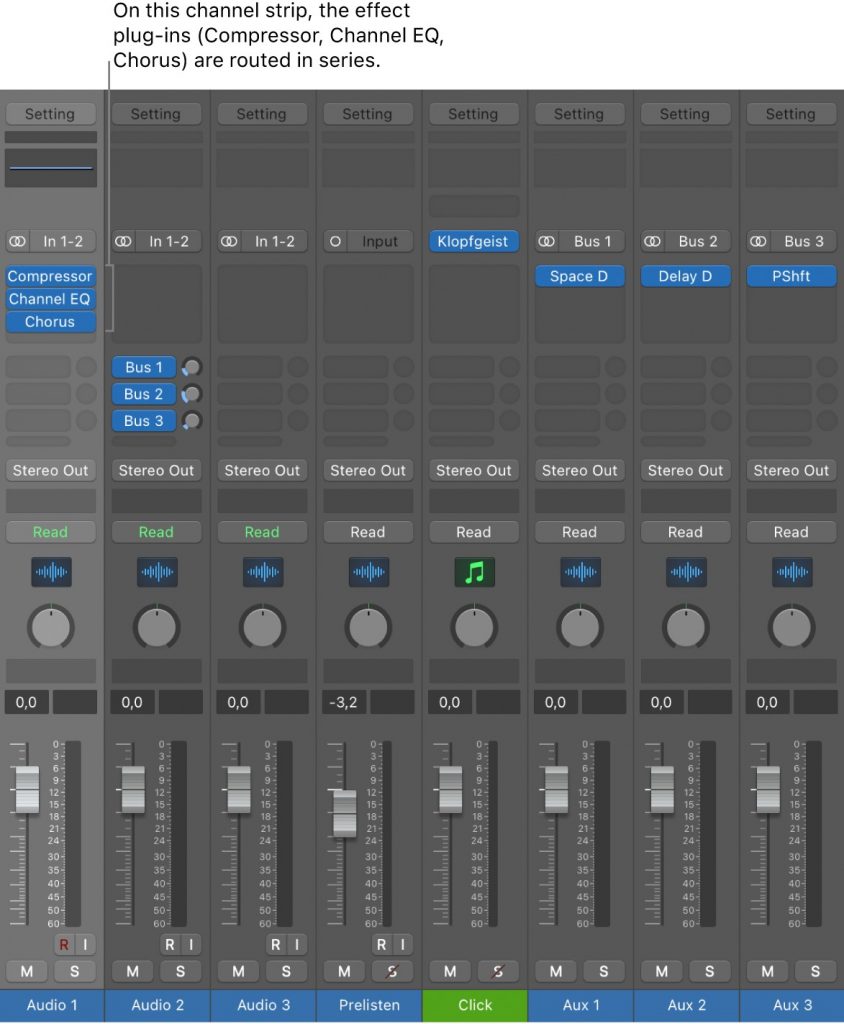Open the Chorus plug-in slot
Screen dimensions: 844x1024
coord(50,322)
